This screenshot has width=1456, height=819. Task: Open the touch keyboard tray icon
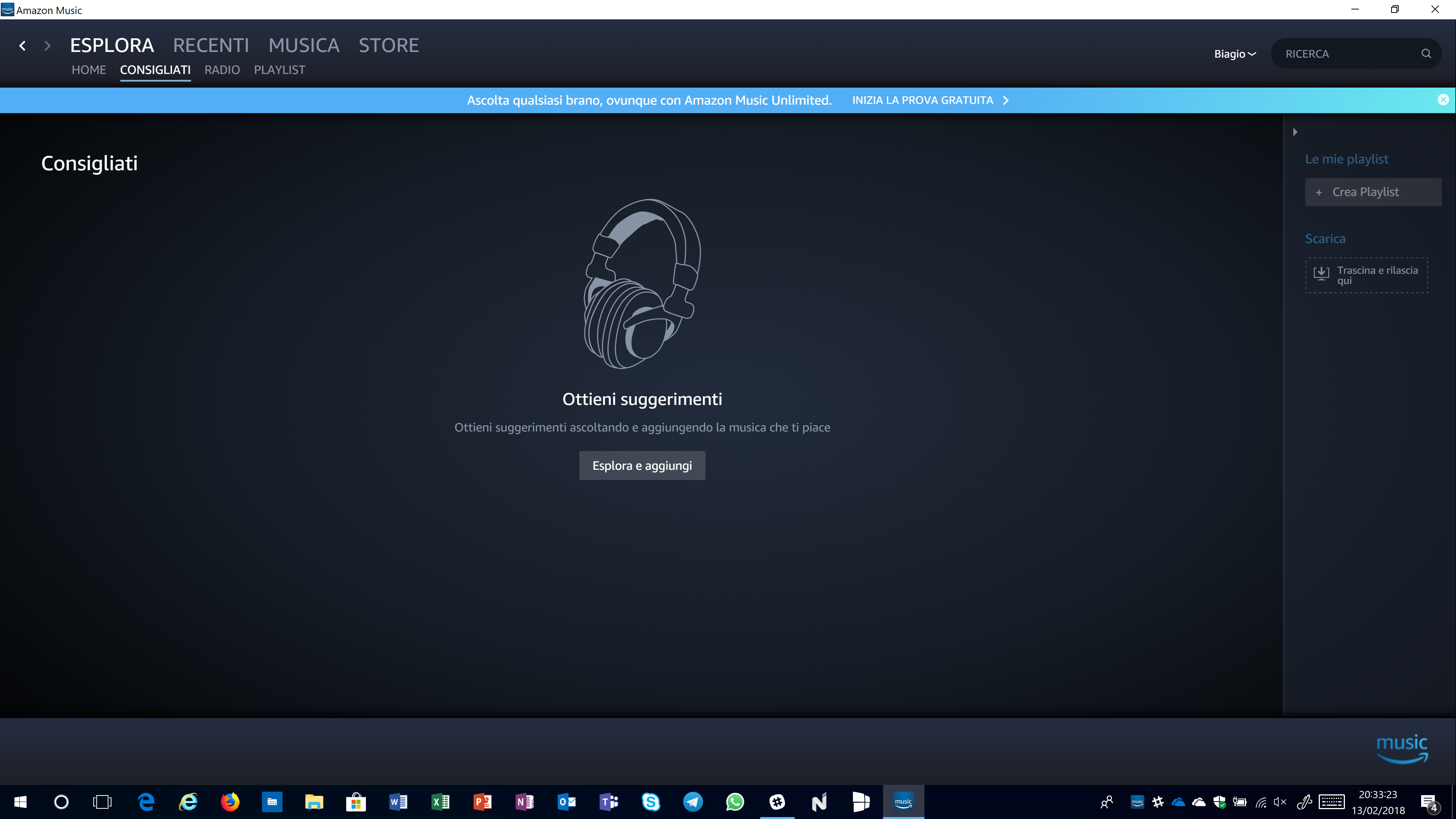click(1332, 802)
